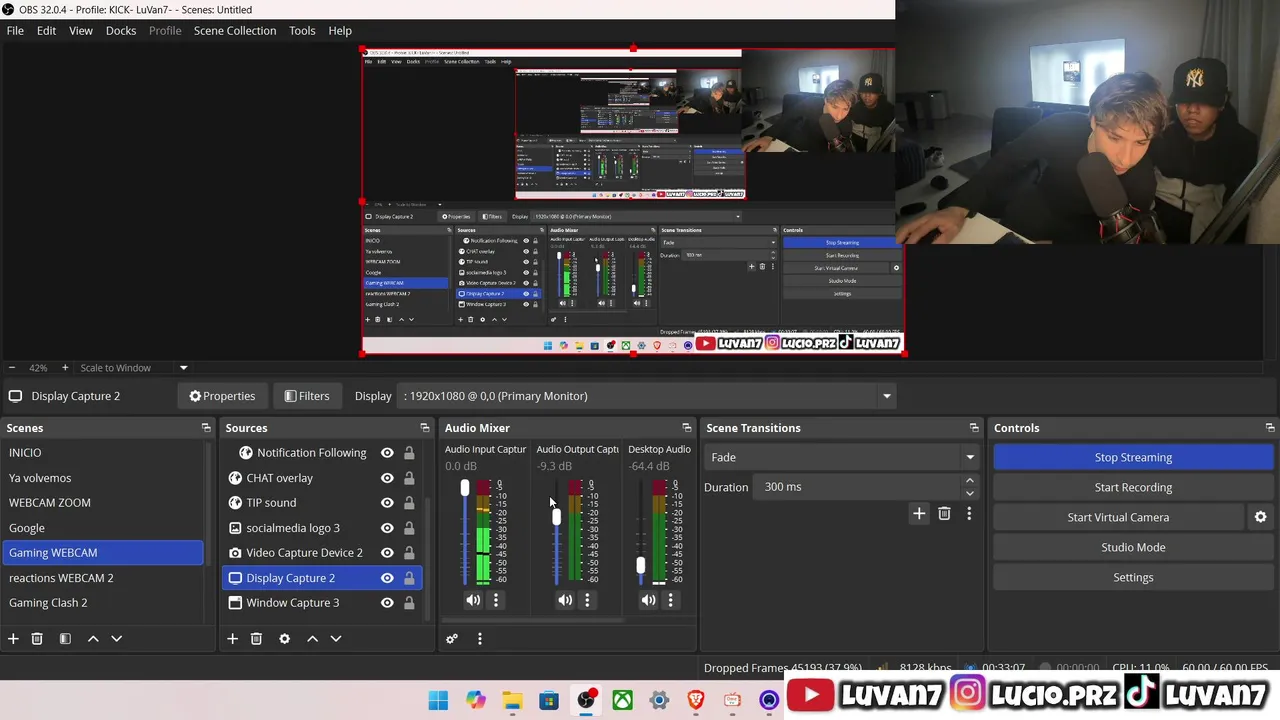This screenshot has height=720, width=1280.
Task: Open Audio Mixer bottom options menu dots
Action: pos(479,638)
